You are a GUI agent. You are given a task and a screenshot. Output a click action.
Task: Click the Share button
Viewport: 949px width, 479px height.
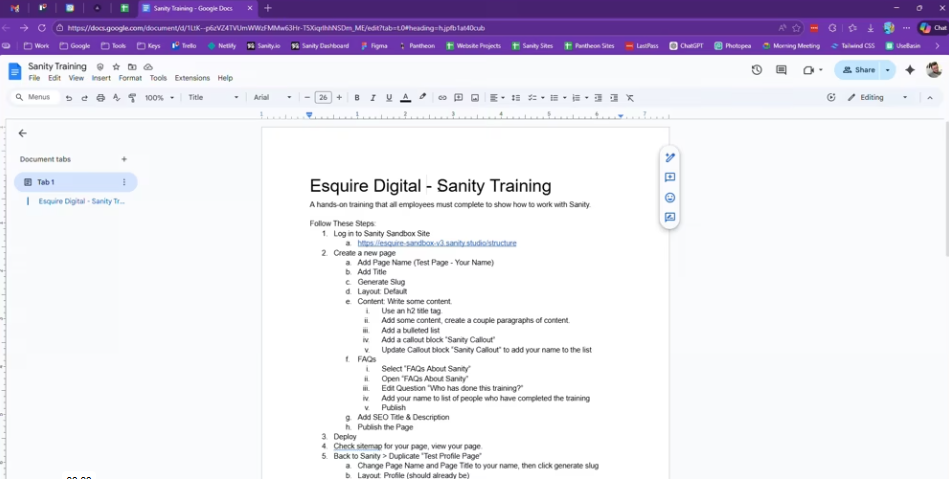coord(858,70)
